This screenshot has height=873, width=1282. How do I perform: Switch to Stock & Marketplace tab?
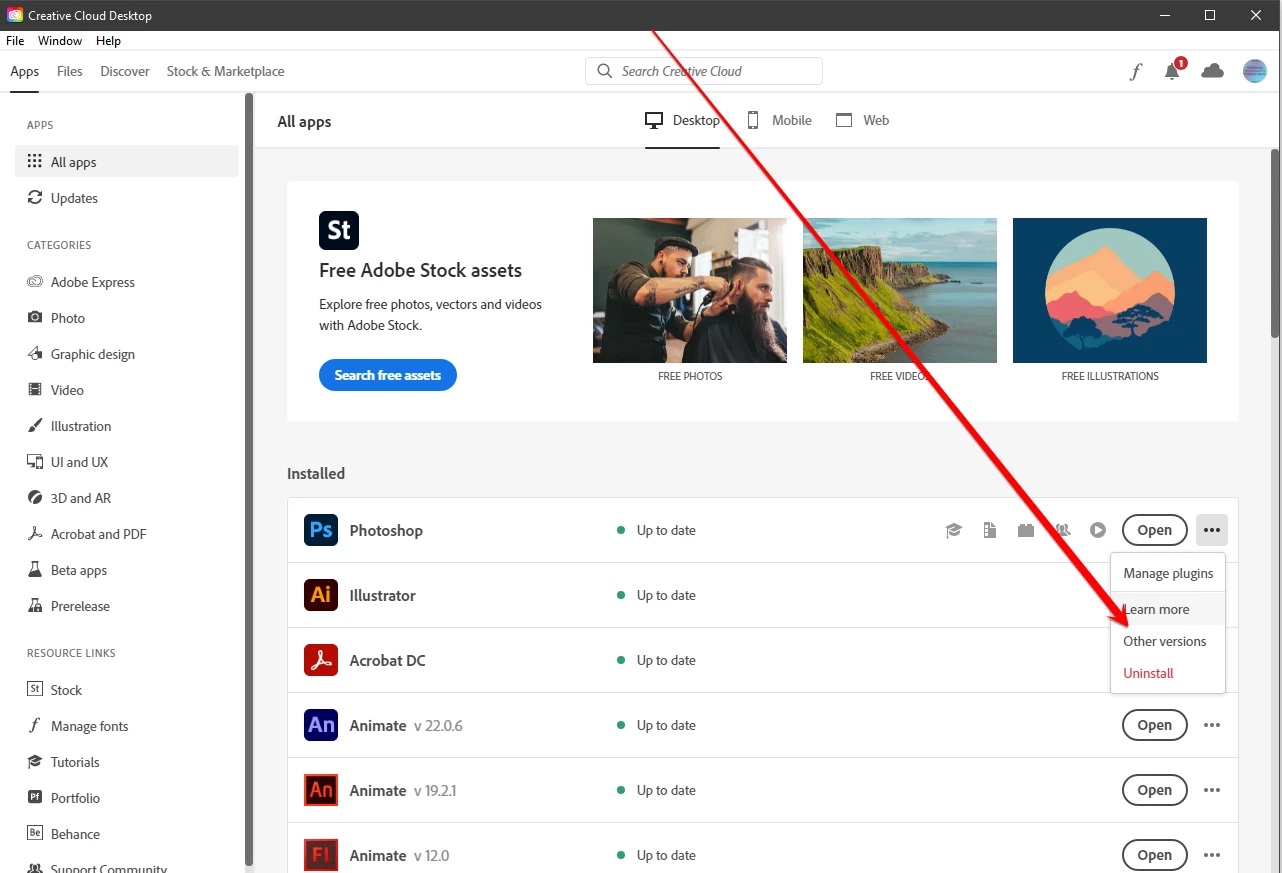(x=225, y=71)
